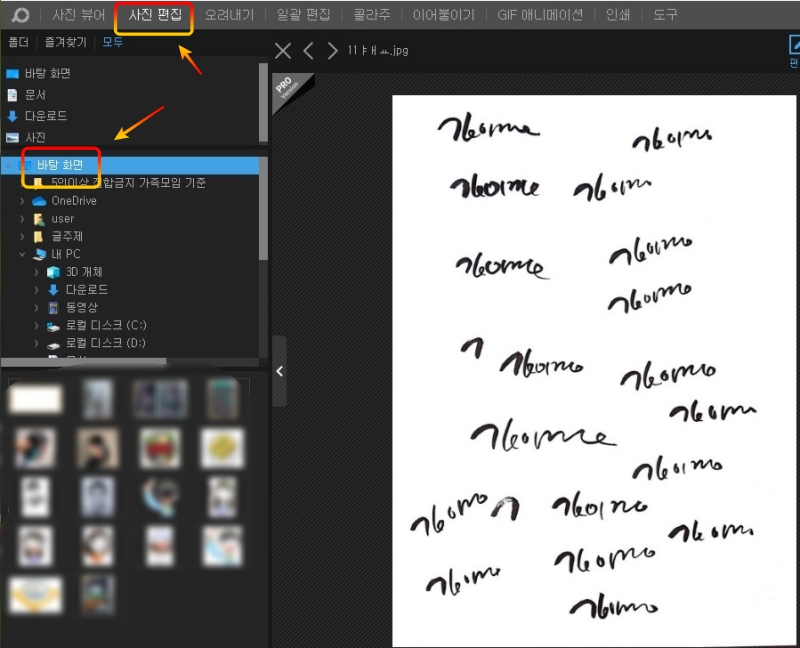The height and width of the screenshot is (648, 800).
Task: Expand the OneDrive node
Action: pos(22,201)
